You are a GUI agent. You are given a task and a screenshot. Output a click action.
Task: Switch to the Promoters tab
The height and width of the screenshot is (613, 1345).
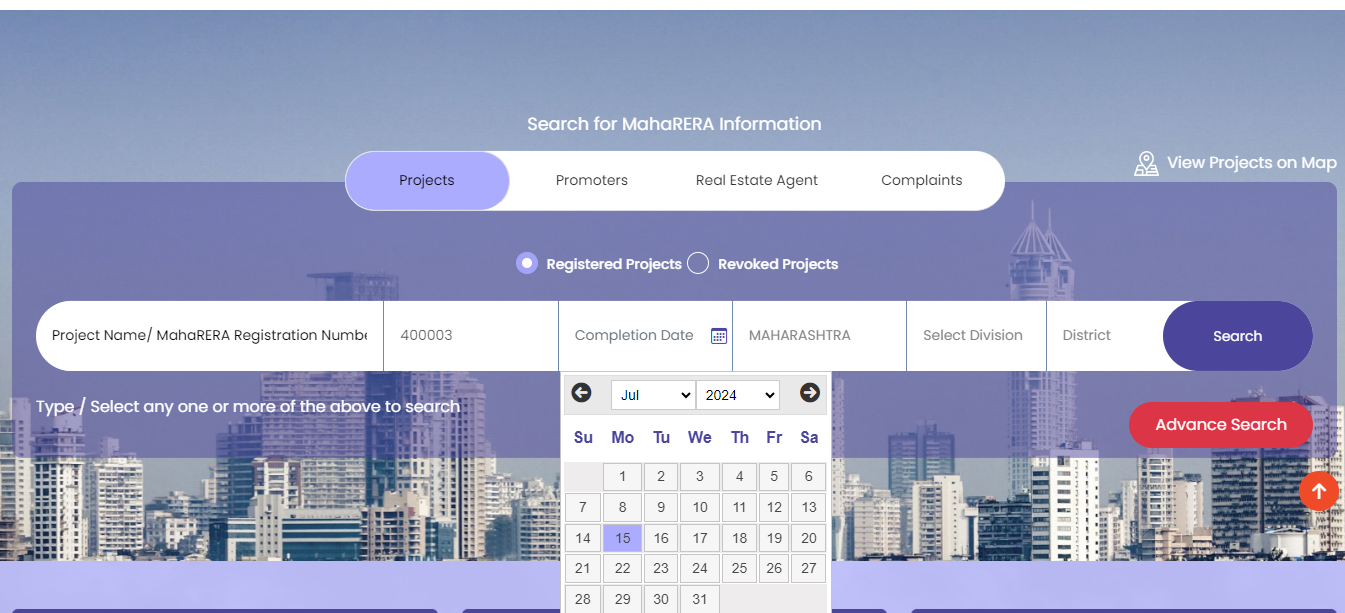592,181
